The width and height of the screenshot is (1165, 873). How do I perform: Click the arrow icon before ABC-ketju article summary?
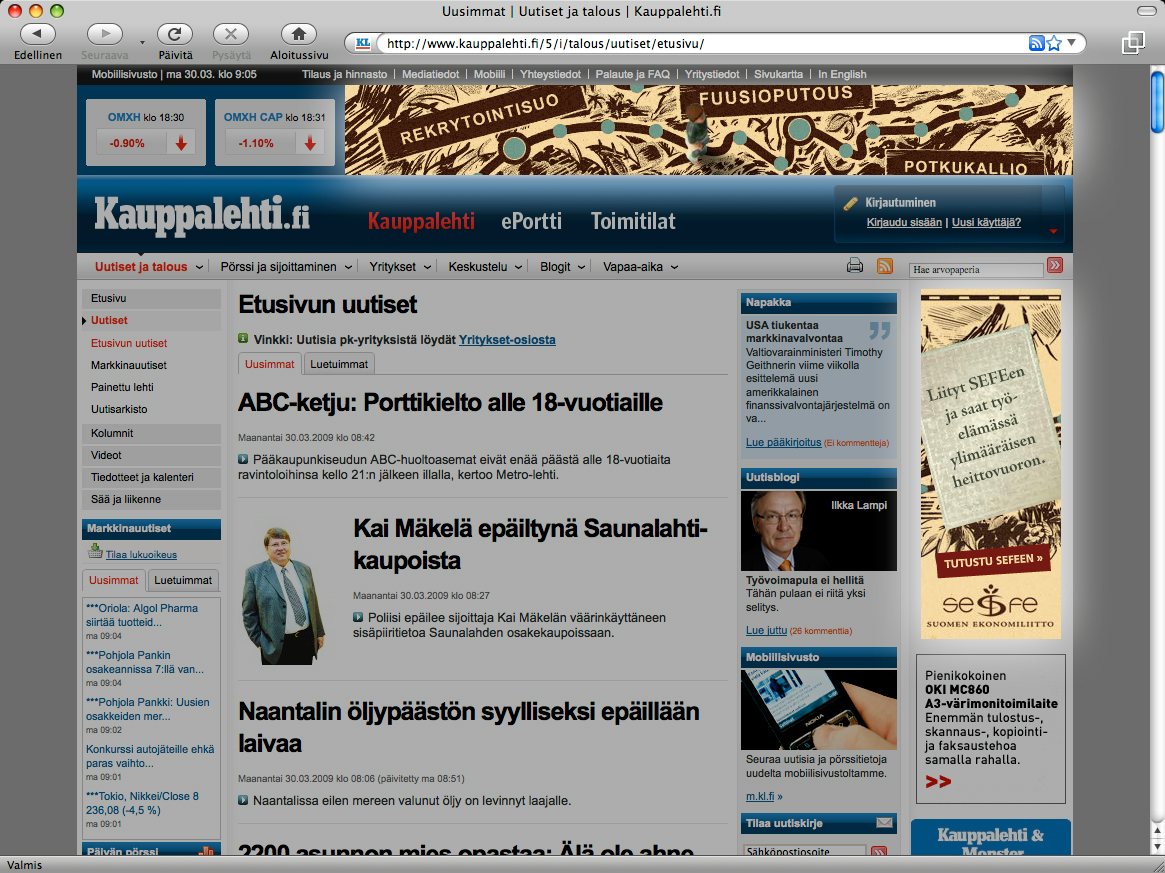pyautogui.click(x=243, y=460)
